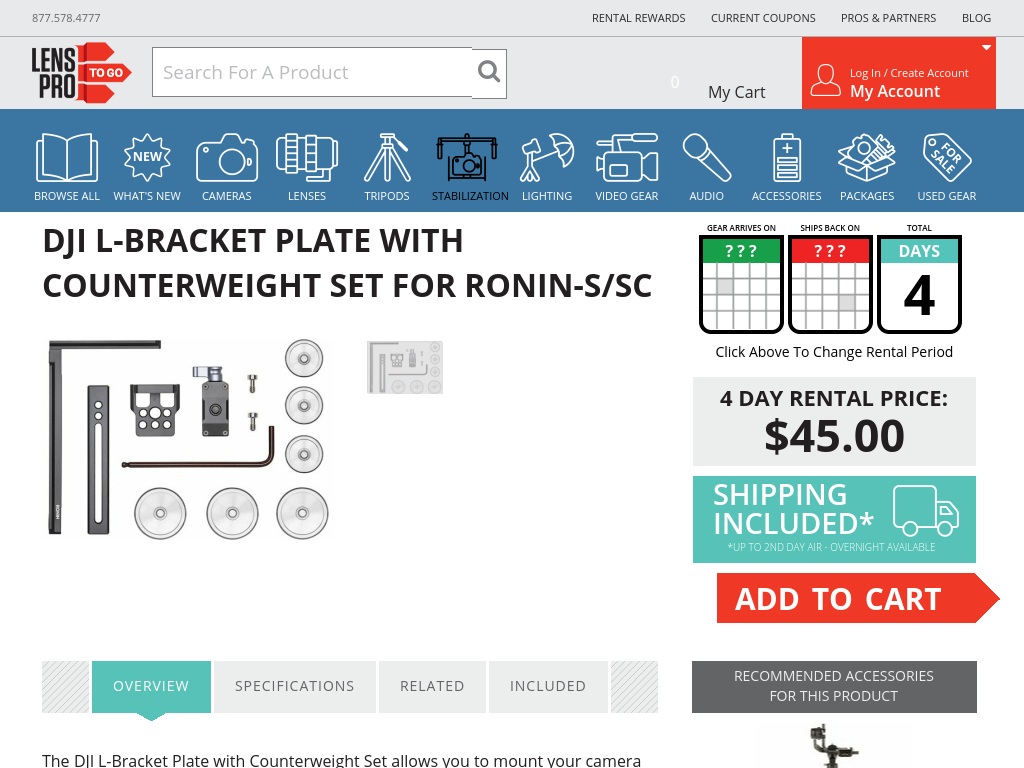The width and height of the screenshot is (1024, 768).
Task: Open the Used Gear for-sale tag icon
Action: click(947, 157)
